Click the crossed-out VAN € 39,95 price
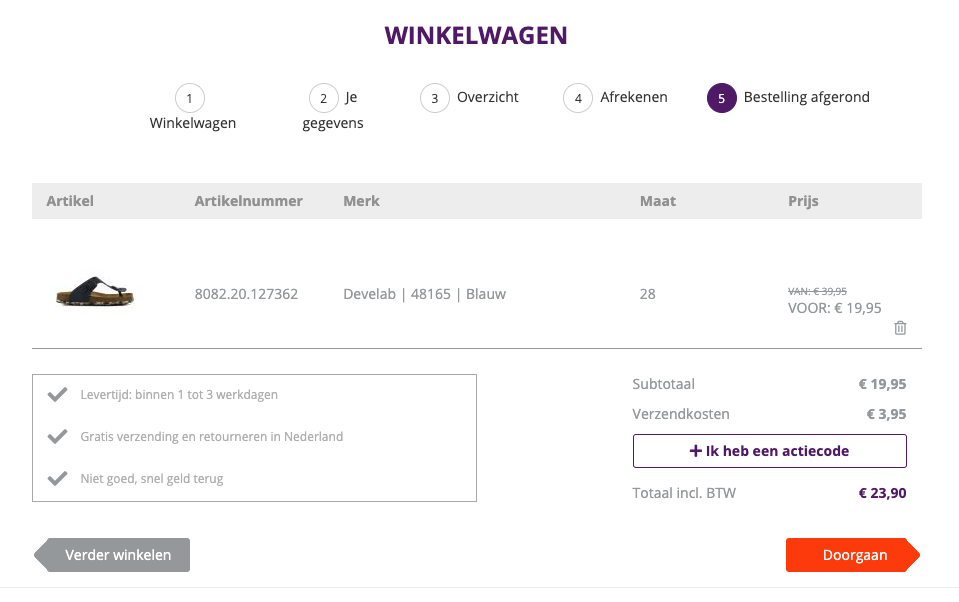Screen dimensions: 959x602 tap(817, 290)
